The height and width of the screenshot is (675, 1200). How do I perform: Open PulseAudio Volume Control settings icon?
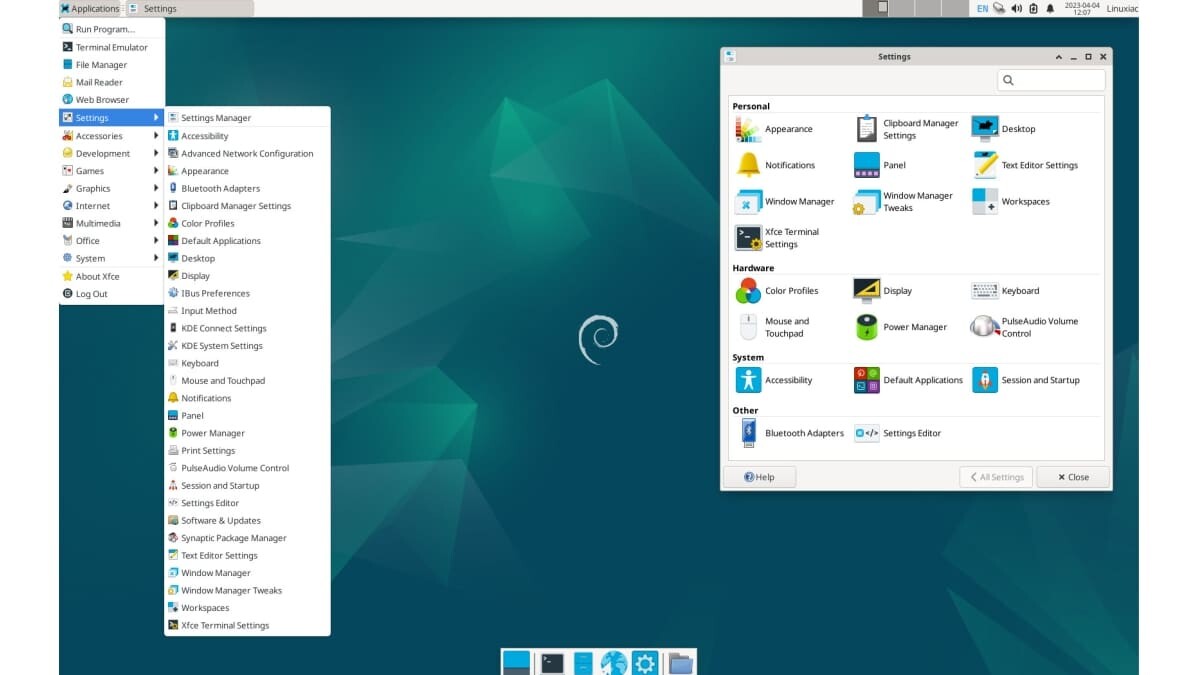click(984, 327)
